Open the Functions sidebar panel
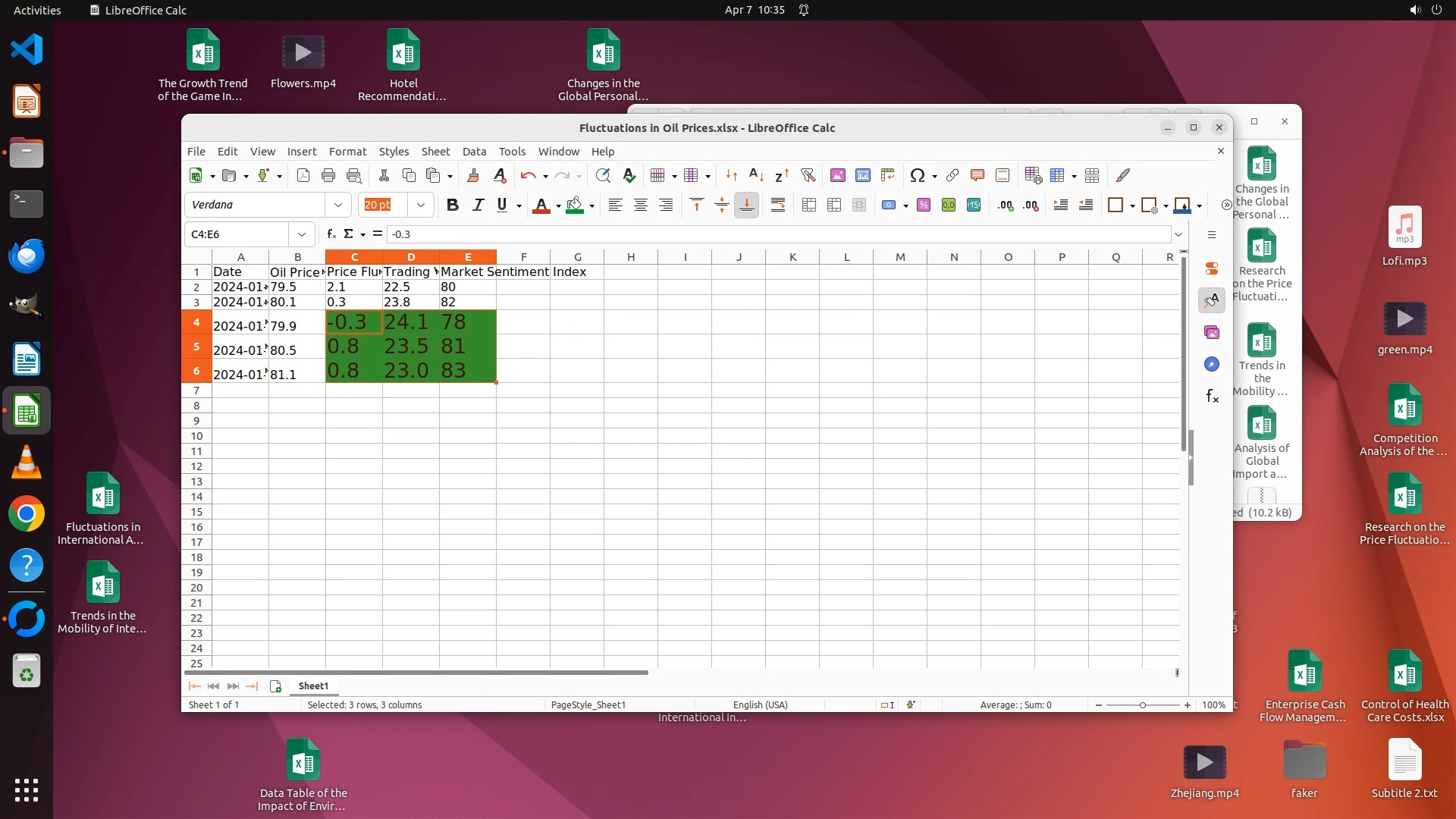1456x819 pixels. click(1212, 397)
